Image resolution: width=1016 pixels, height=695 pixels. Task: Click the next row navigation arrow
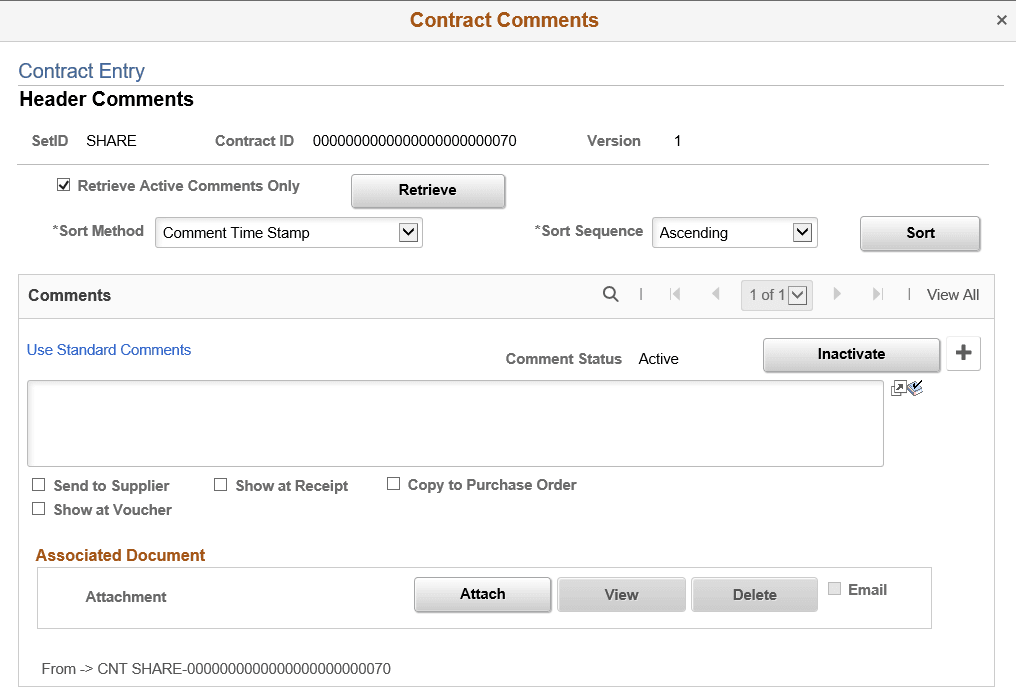837,295
